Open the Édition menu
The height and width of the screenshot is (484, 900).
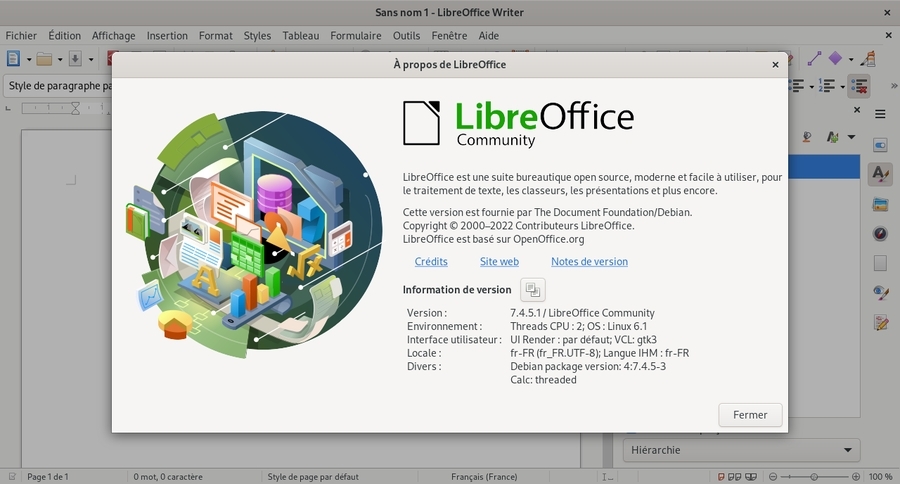coord(64,36)
